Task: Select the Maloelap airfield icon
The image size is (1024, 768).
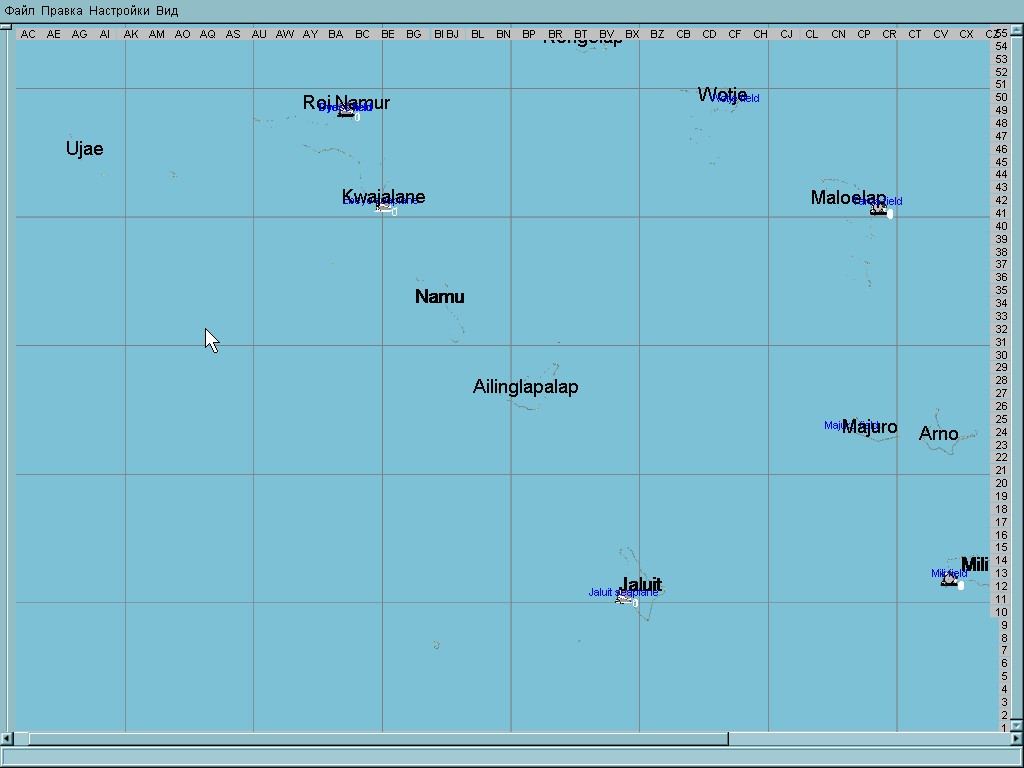Action: (879, 210)
